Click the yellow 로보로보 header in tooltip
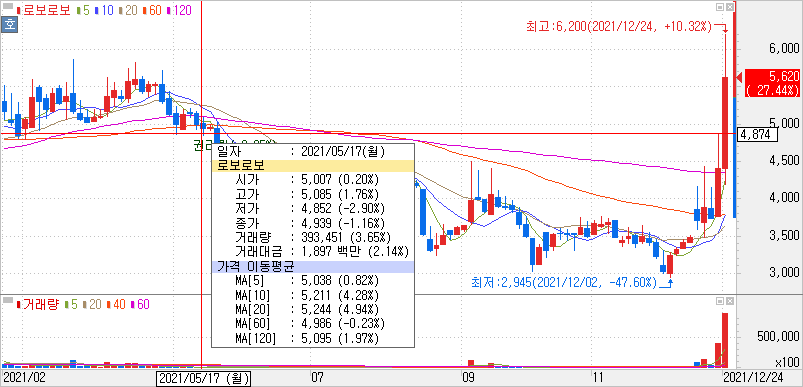 point(312,166)
